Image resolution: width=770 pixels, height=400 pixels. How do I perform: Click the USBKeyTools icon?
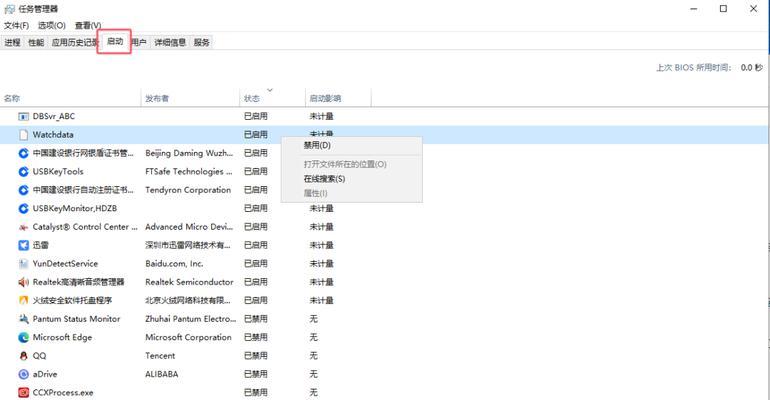tap(23, 172)
